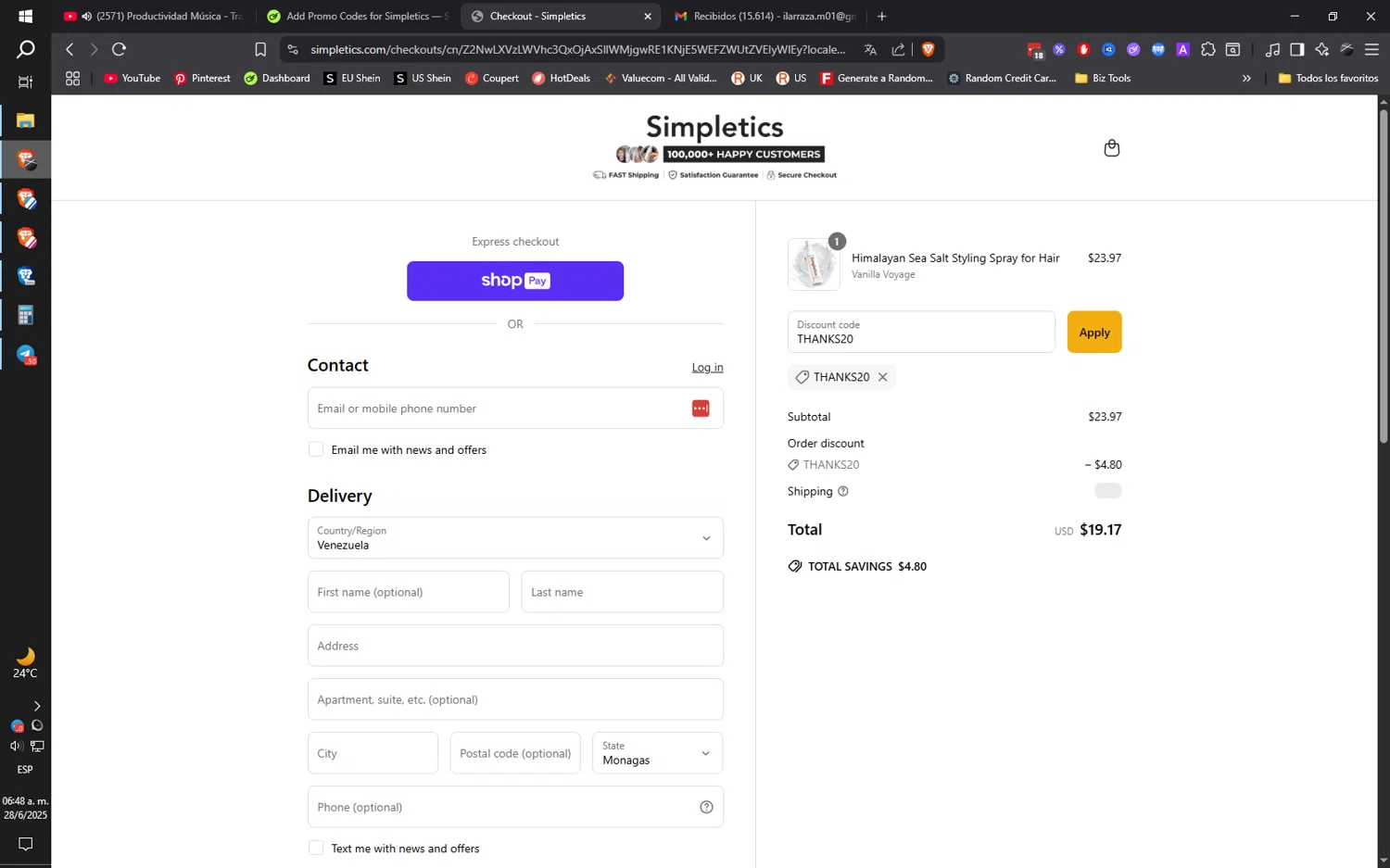Click the phone field help question icon

coord(706,807)
